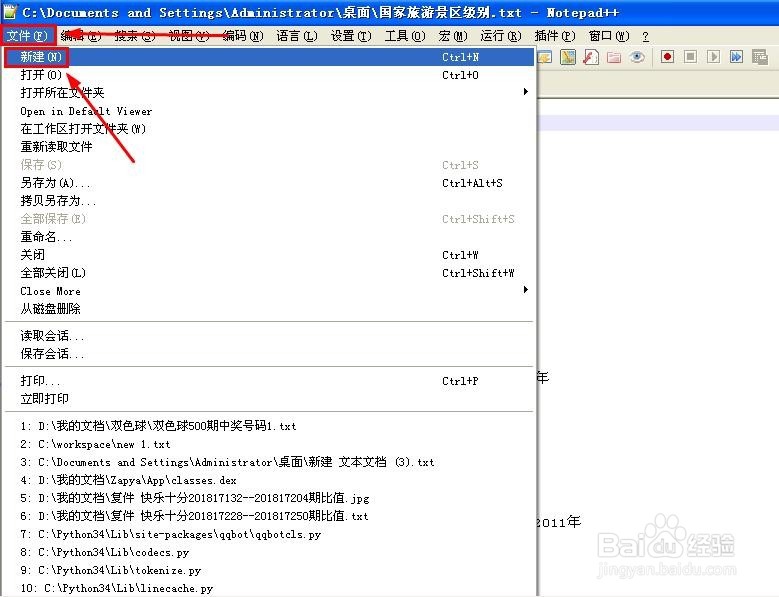Open the 设置(T) menu
The image size is (779, 597).
point(351,36)
